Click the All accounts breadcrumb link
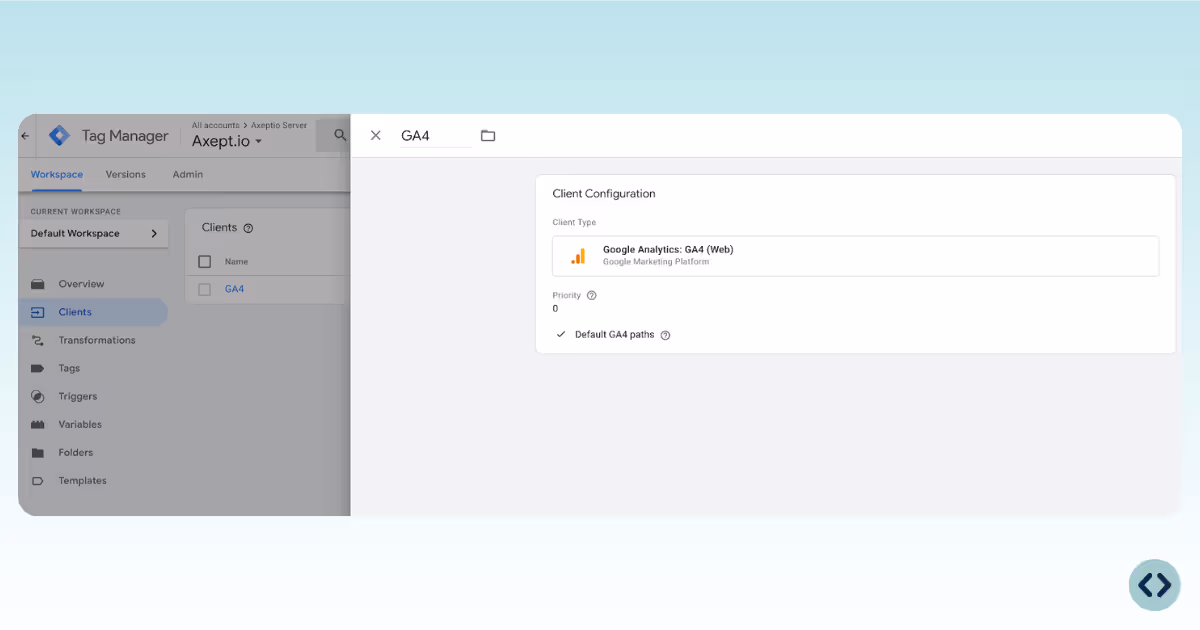Image resolution: width=1200 pixels, height=630 pixels. click(216, 126)
